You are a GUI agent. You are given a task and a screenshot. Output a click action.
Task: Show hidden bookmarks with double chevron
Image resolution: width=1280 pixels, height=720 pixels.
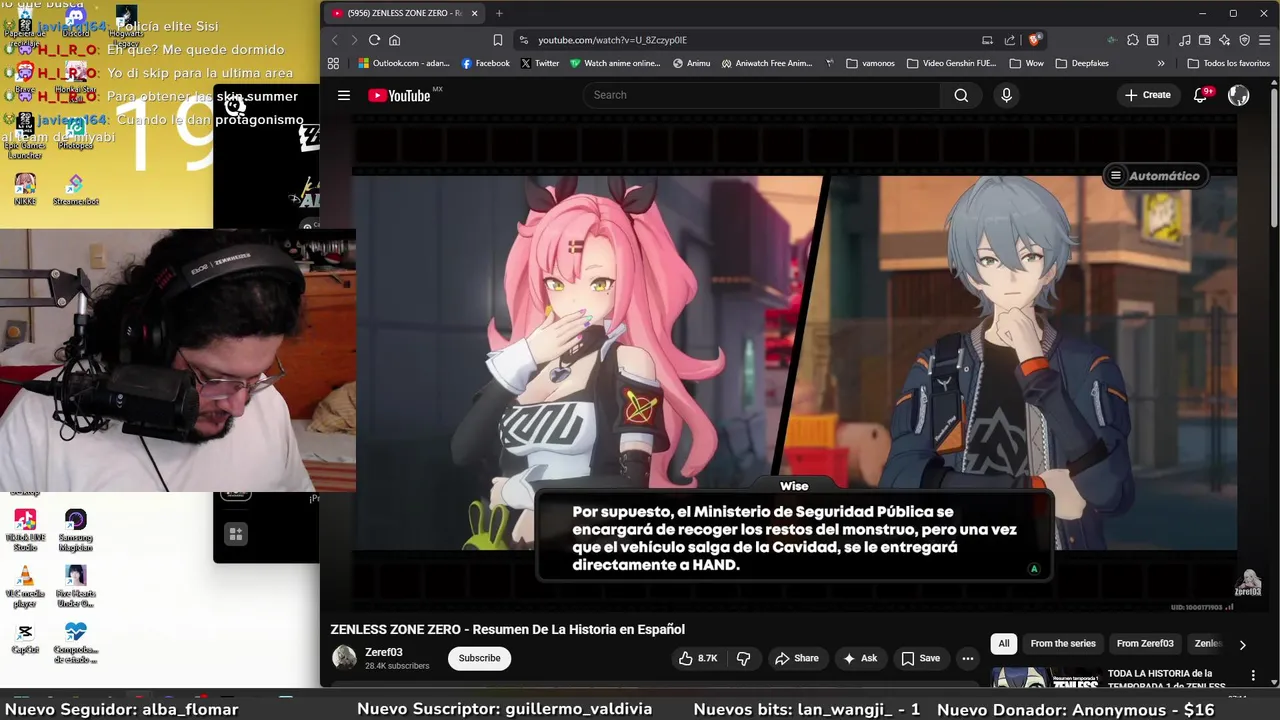tap(1161, 63)
